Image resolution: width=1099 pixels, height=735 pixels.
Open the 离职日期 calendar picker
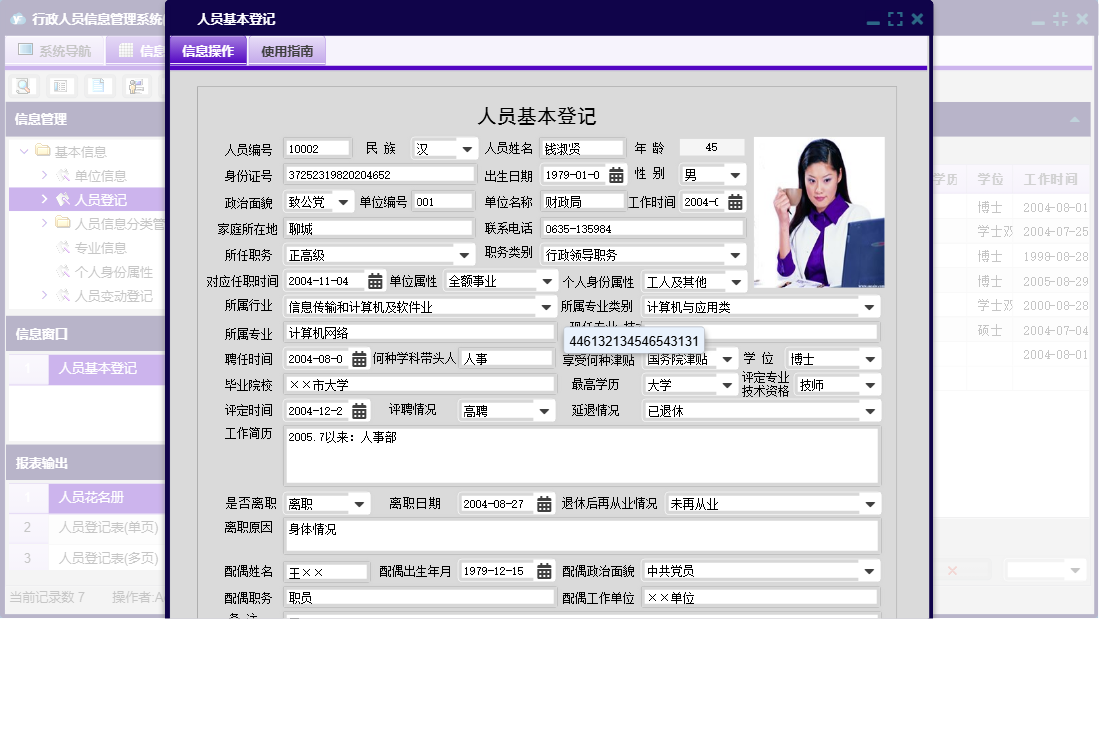[x=543, y=504]
